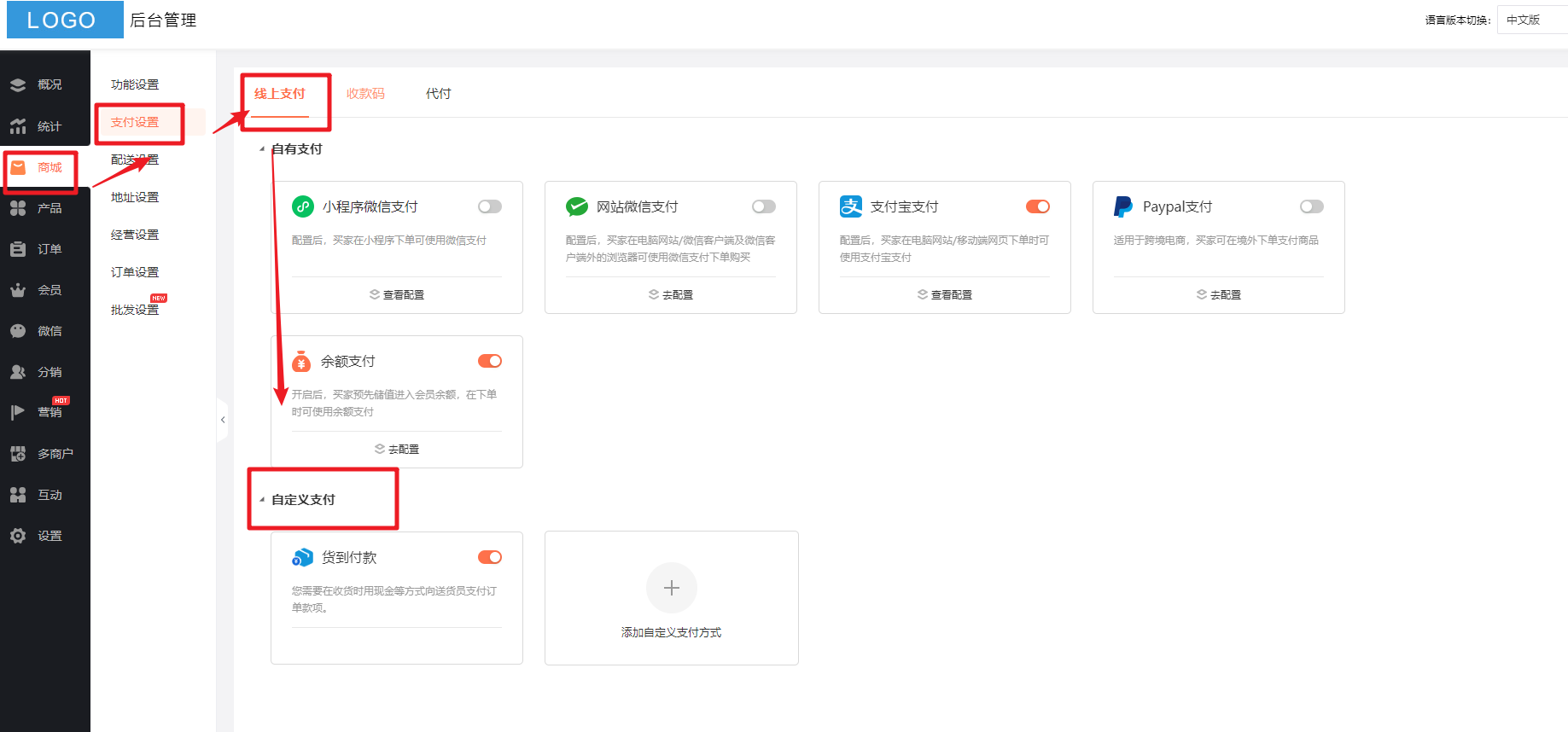The image size is (1568, 732).
Task: Click the 余额支付 money bag icon
Action: [301, 361]
